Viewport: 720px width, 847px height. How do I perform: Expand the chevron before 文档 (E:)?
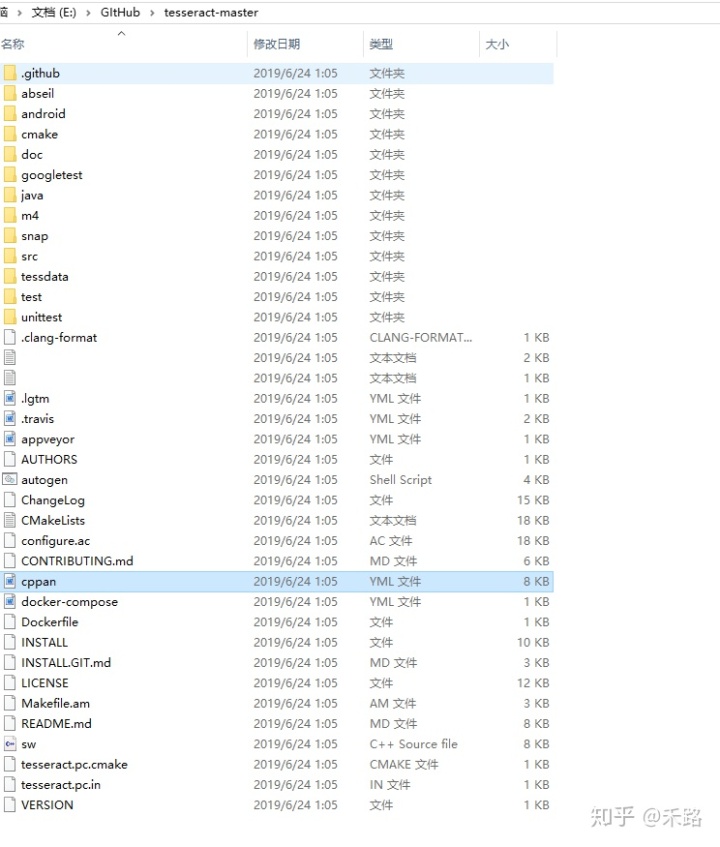pos(19,13)
